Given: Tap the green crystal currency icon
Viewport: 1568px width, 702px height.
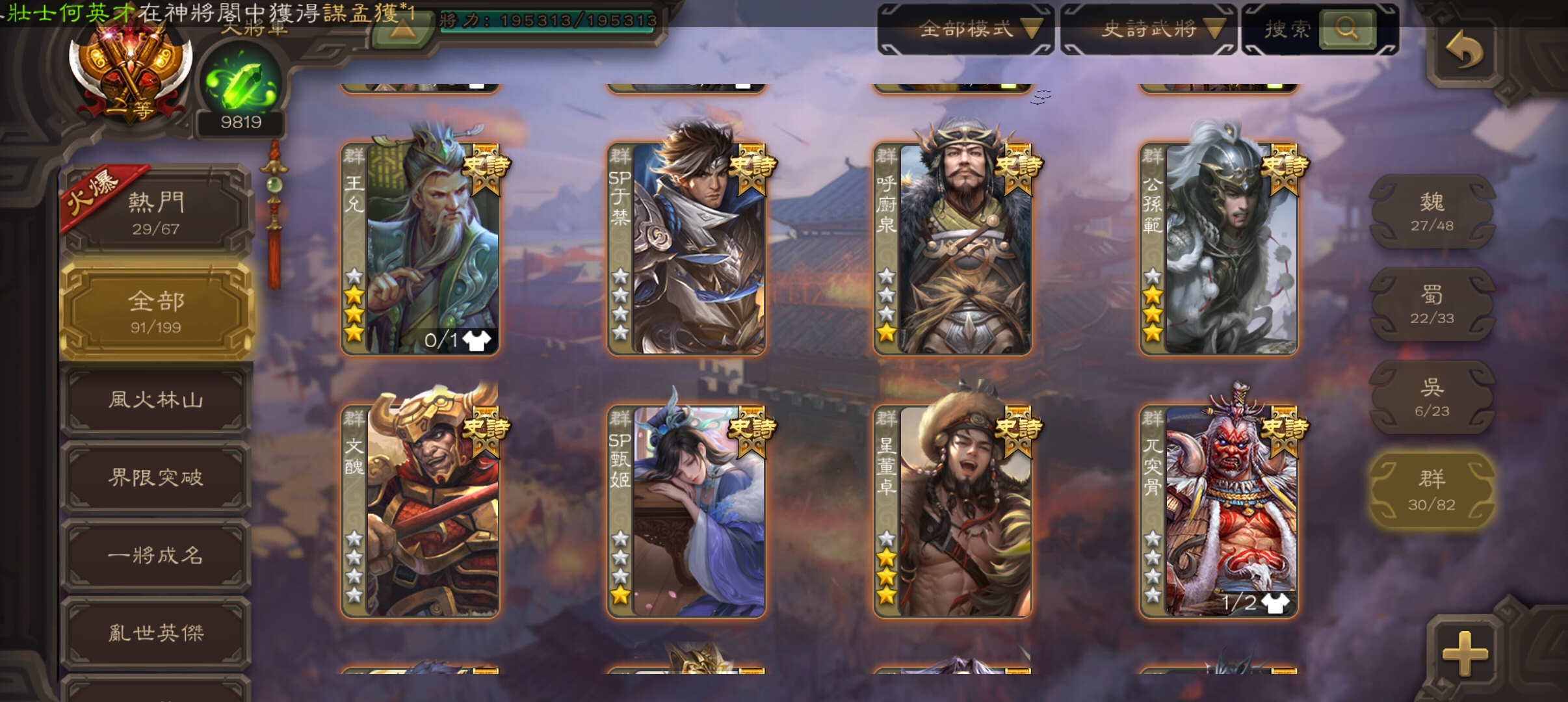Looking at the screenshot, I should pos(241,84).
